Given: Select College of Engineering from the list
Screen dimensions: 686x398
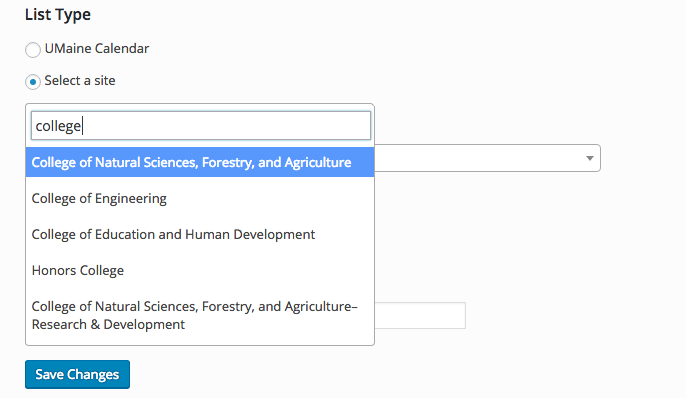Looking at the screenshot, I should point(200,199).
